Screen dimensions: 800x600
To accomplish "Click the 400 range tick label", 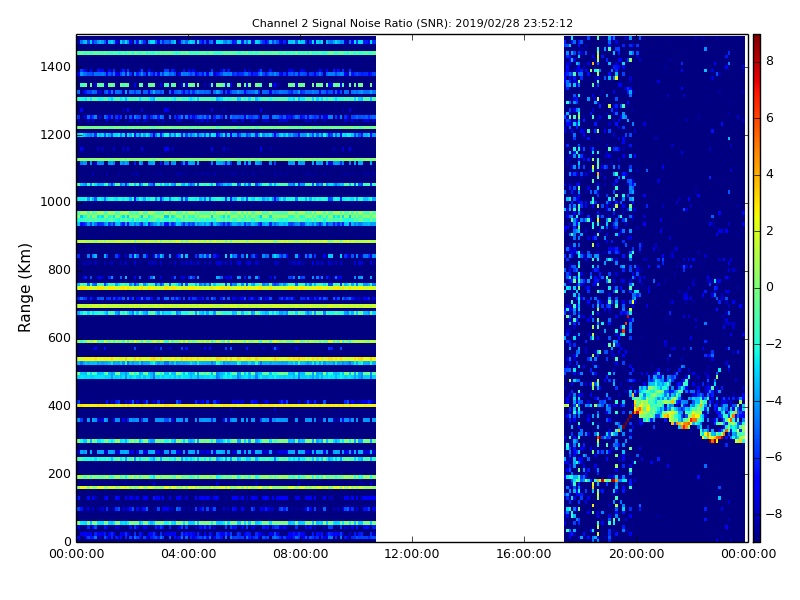I will pos(60,406).
